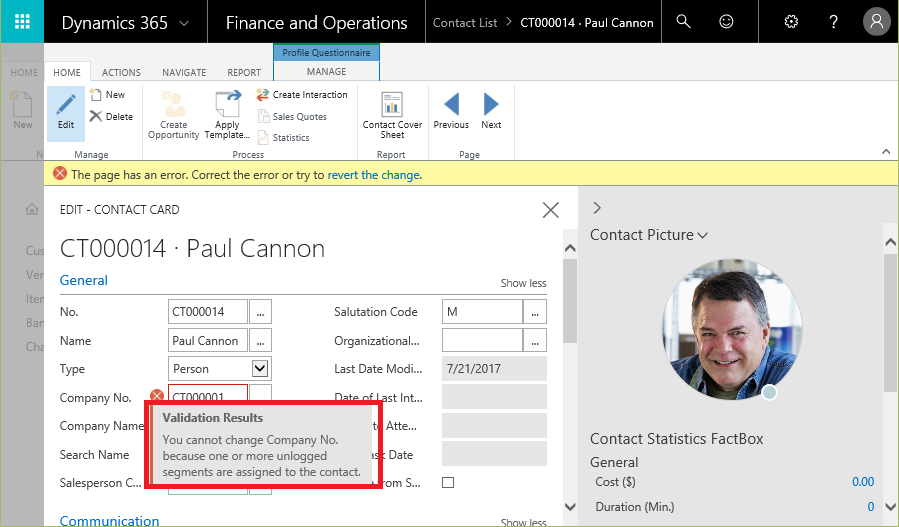Viewport: 899px width, 527px height.
Task: Click the Edit pencil button
Action: click(66, 113)
